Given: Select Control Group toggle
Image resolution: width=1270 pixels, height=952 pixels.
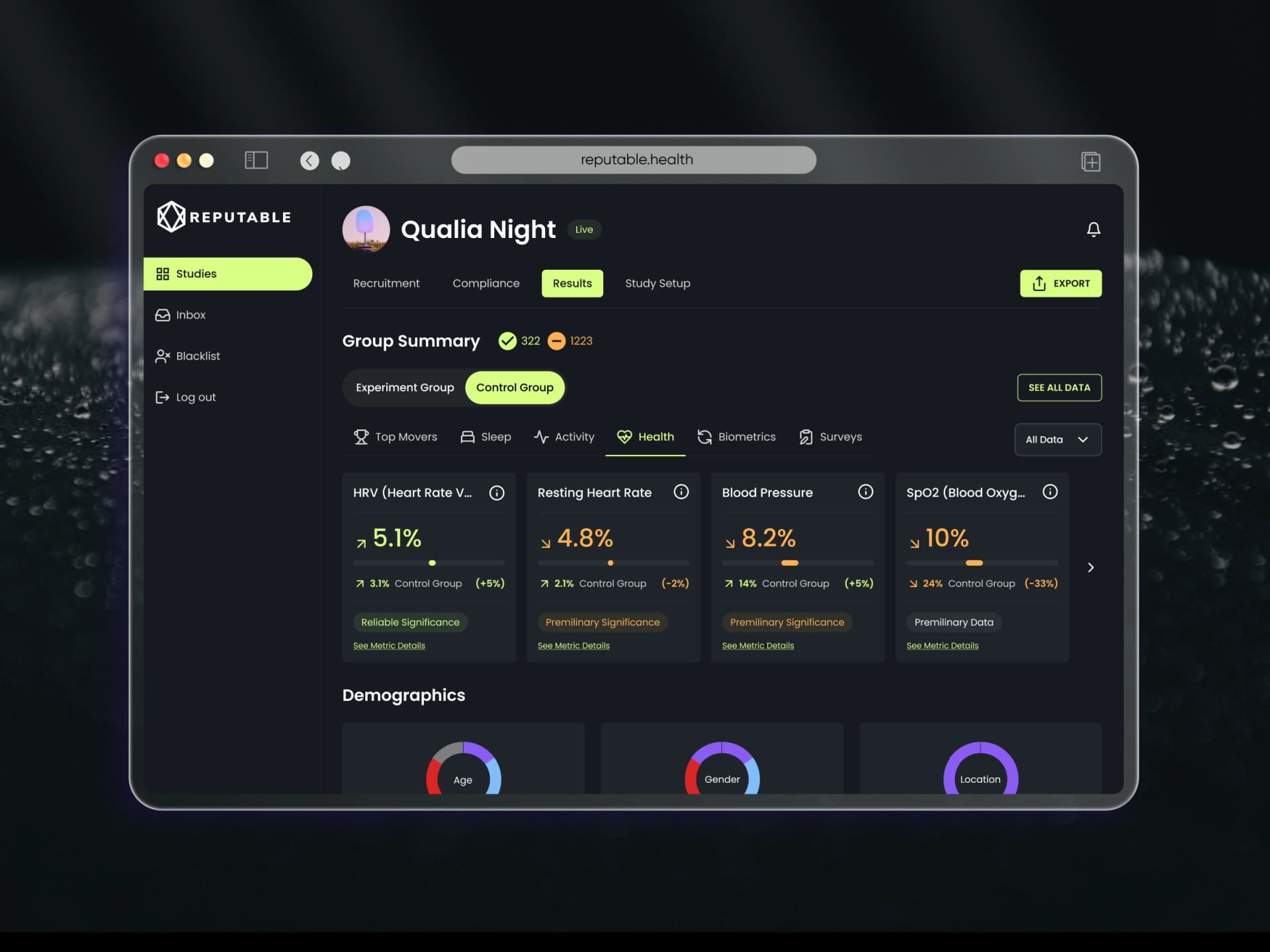Looking at the screenshot, I should click(x=515, y=387).
